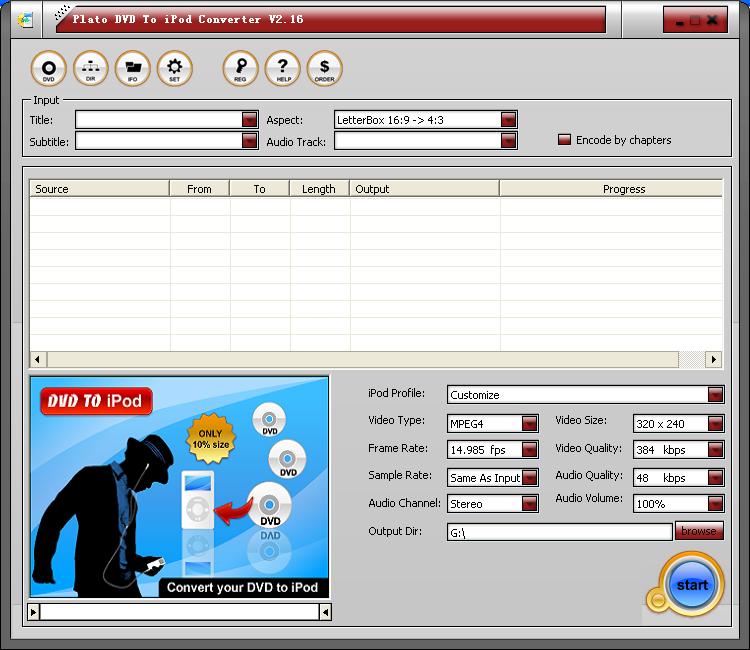Click the list scrollbar right arrow

(713, 359)
